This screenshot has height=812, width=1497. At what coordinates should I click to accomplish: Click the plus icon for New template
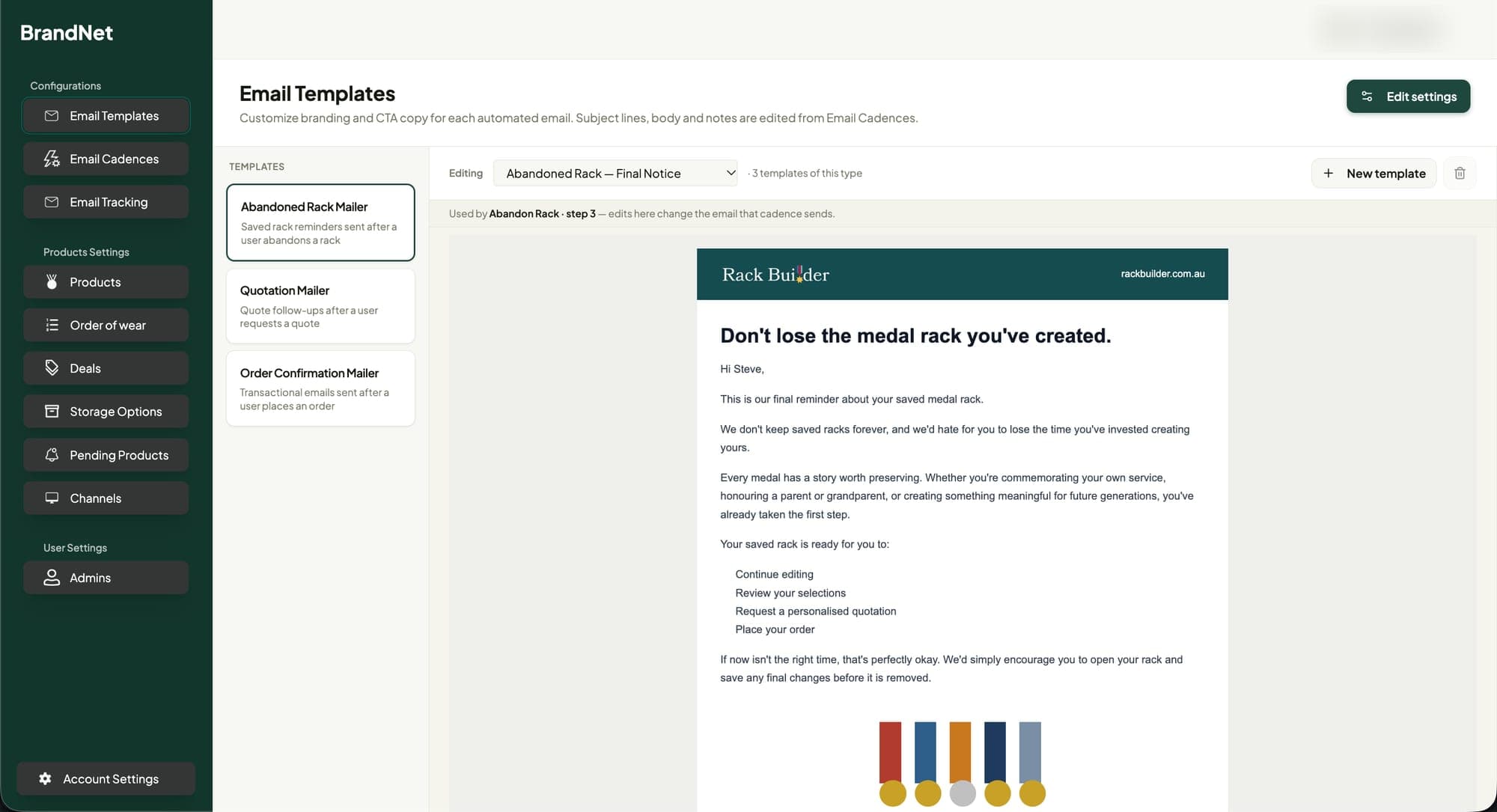[1328, 173]
